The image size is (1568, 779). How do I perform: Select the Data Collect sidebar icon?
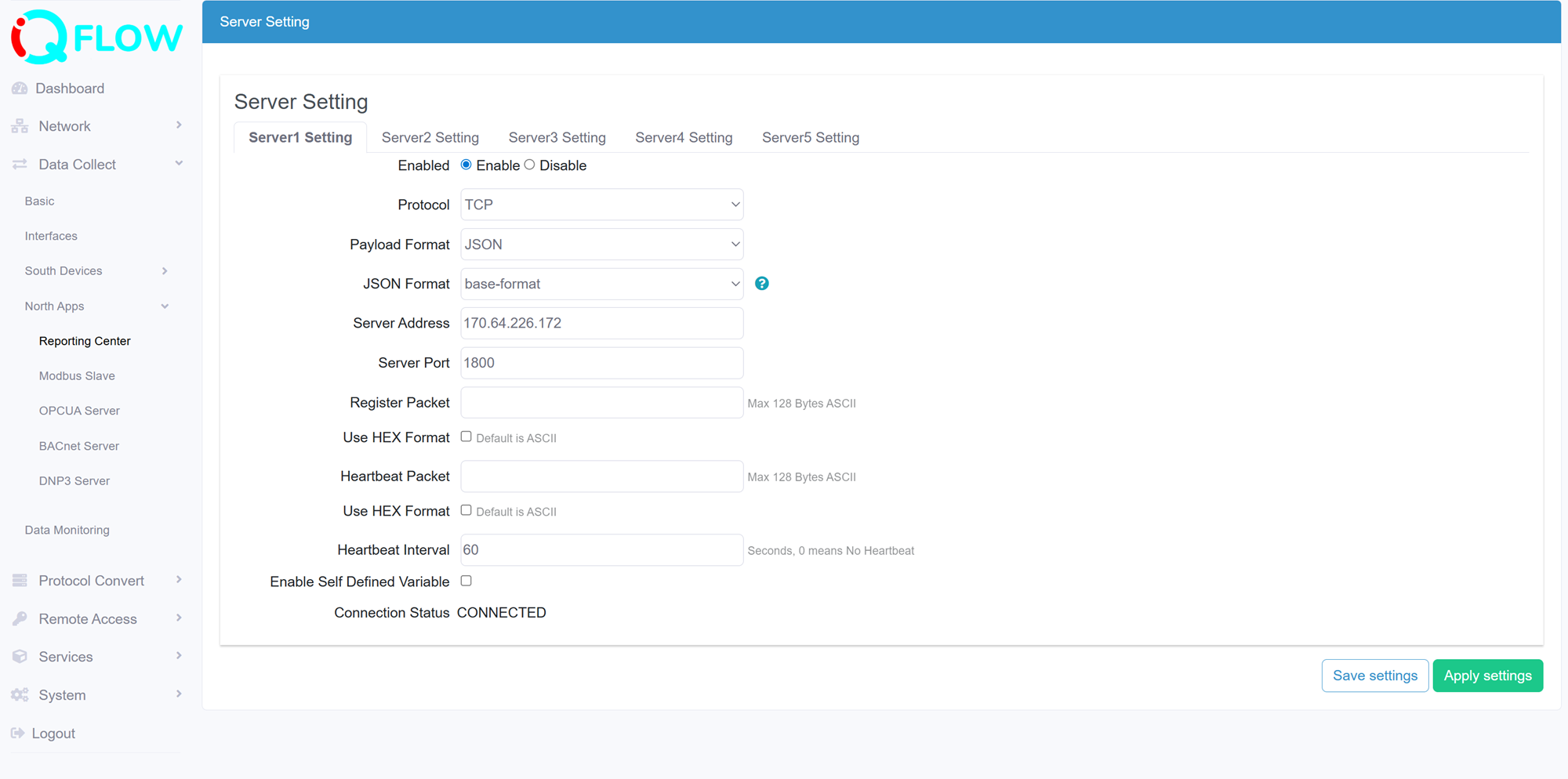(x=20, y=164)
